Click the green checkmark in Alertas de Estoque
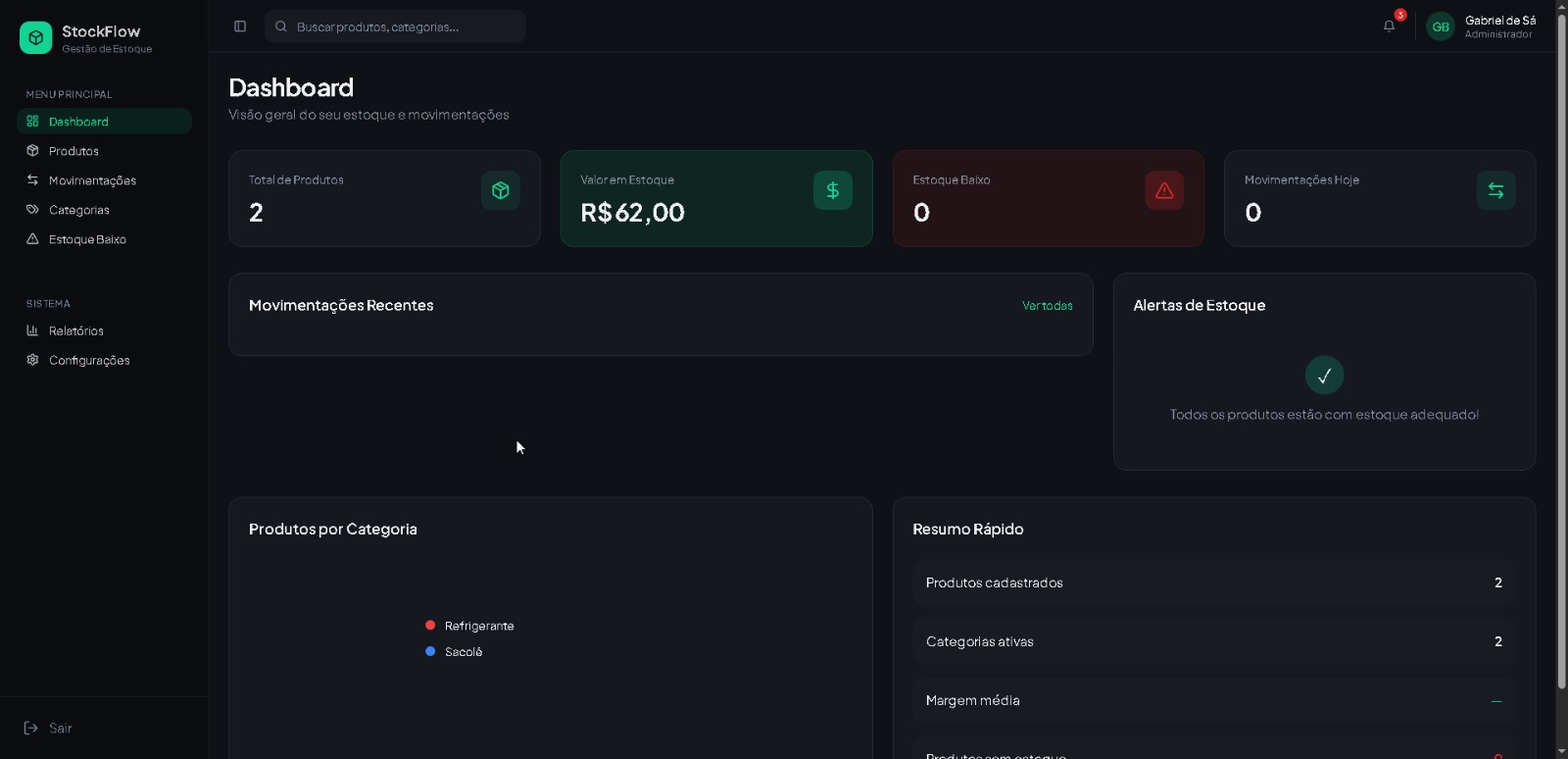Viewport: 1568px width, 759px height. point(1324,376)
